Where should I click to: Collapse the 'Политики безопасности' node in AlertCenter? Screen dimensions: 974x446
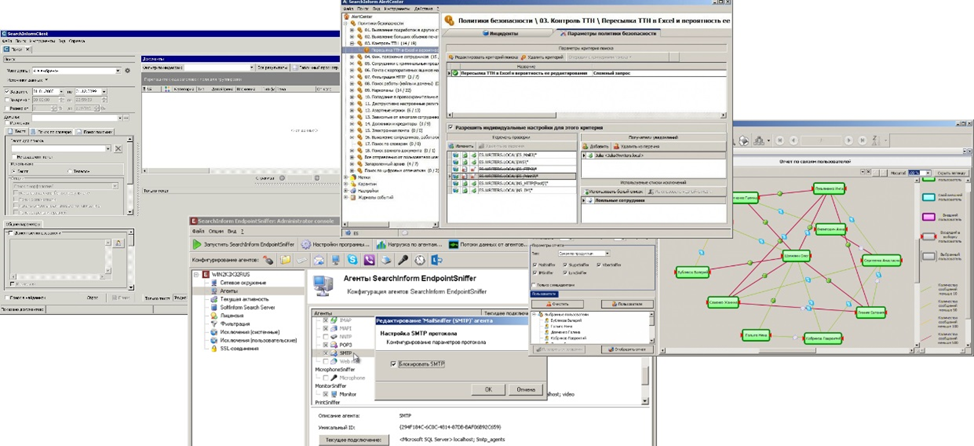point(346,22)
